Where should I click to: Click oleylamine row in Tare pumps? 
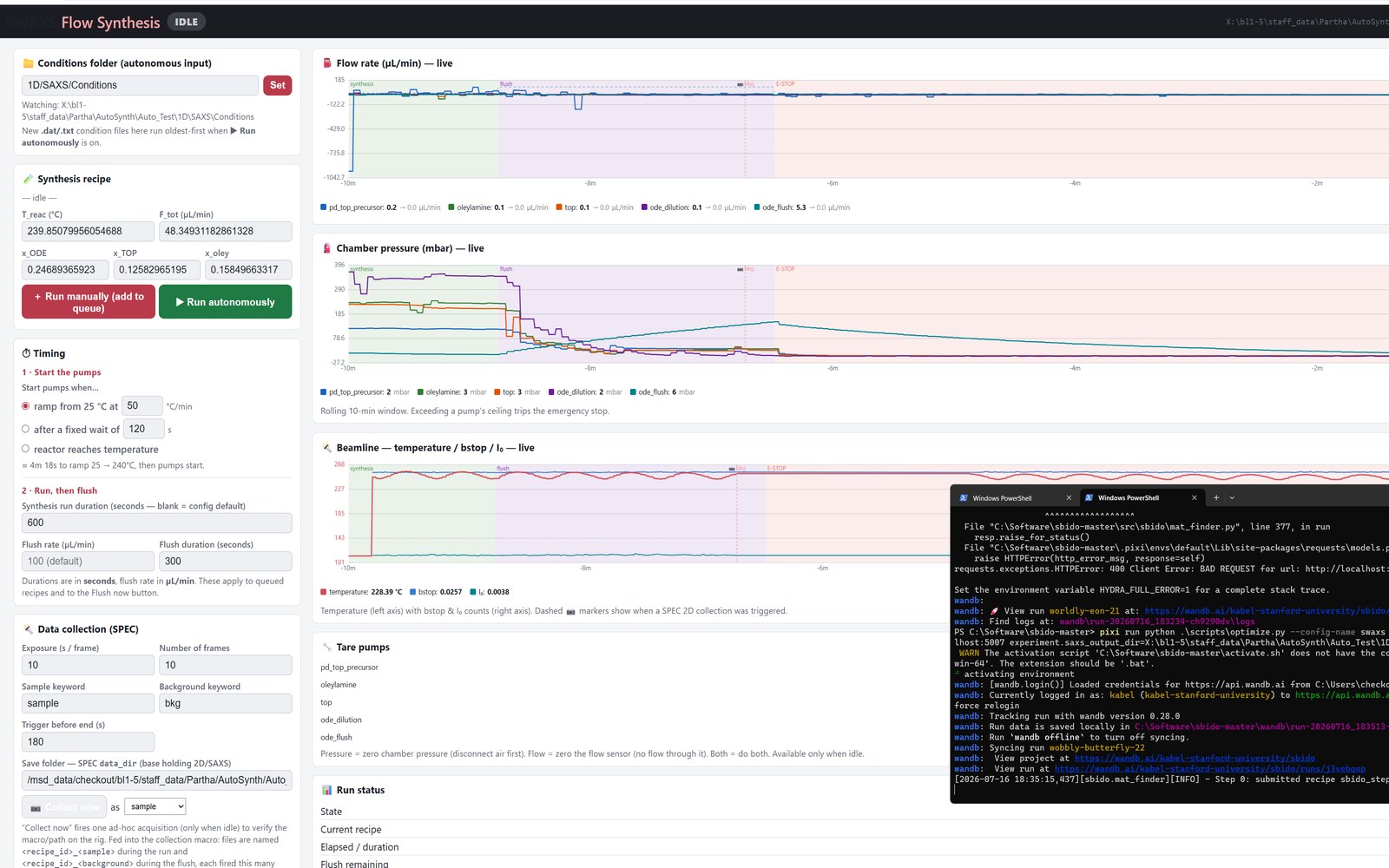point(339,685)
